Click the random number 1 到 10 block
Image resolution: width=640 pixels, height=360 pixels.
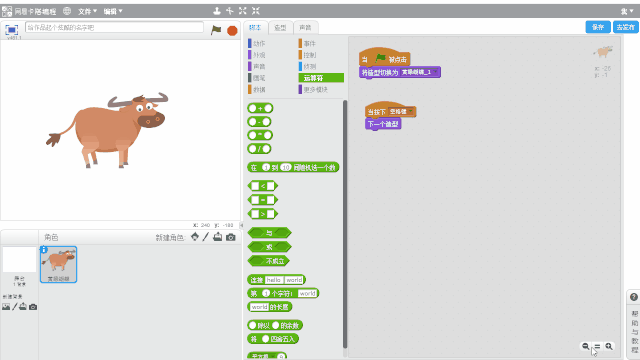point(293,167)
